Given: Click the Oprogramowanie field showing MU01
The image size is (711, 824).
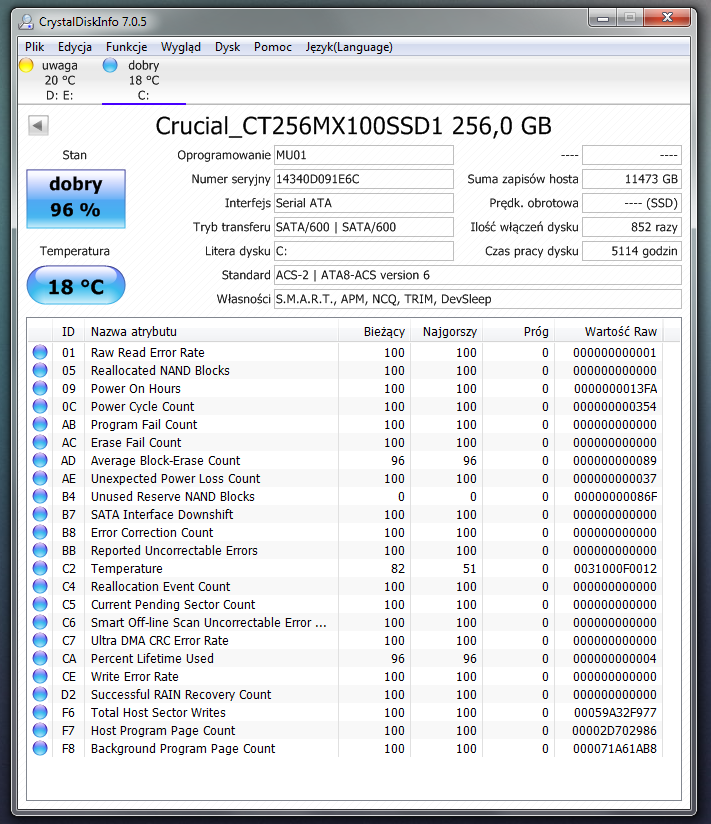Looking at the screenshot, I should click(x=364, y=155).
